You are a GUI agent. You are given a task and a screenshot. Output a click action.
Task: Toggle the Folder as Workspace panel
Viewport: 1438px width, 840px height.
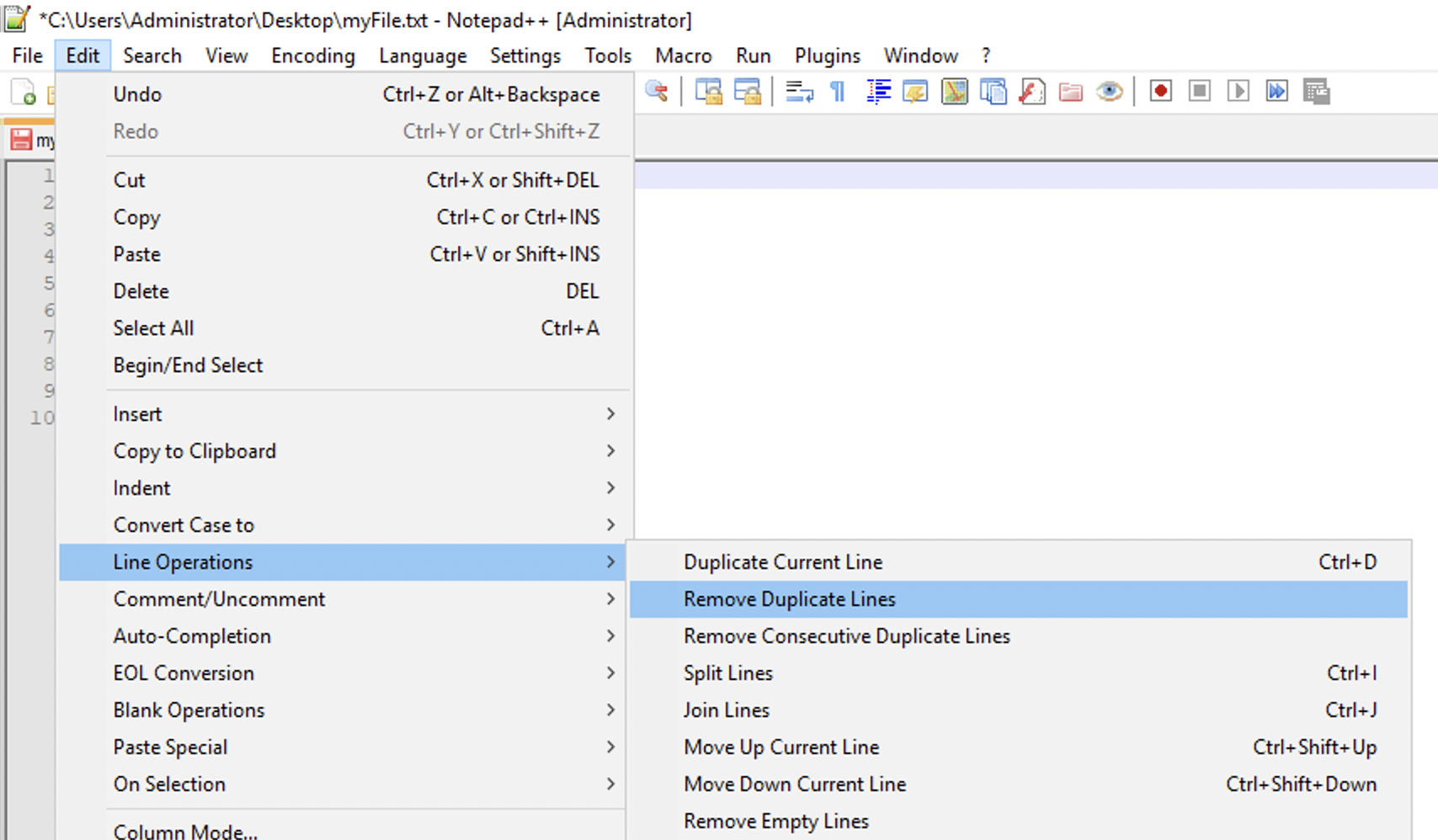[1070, 91]
